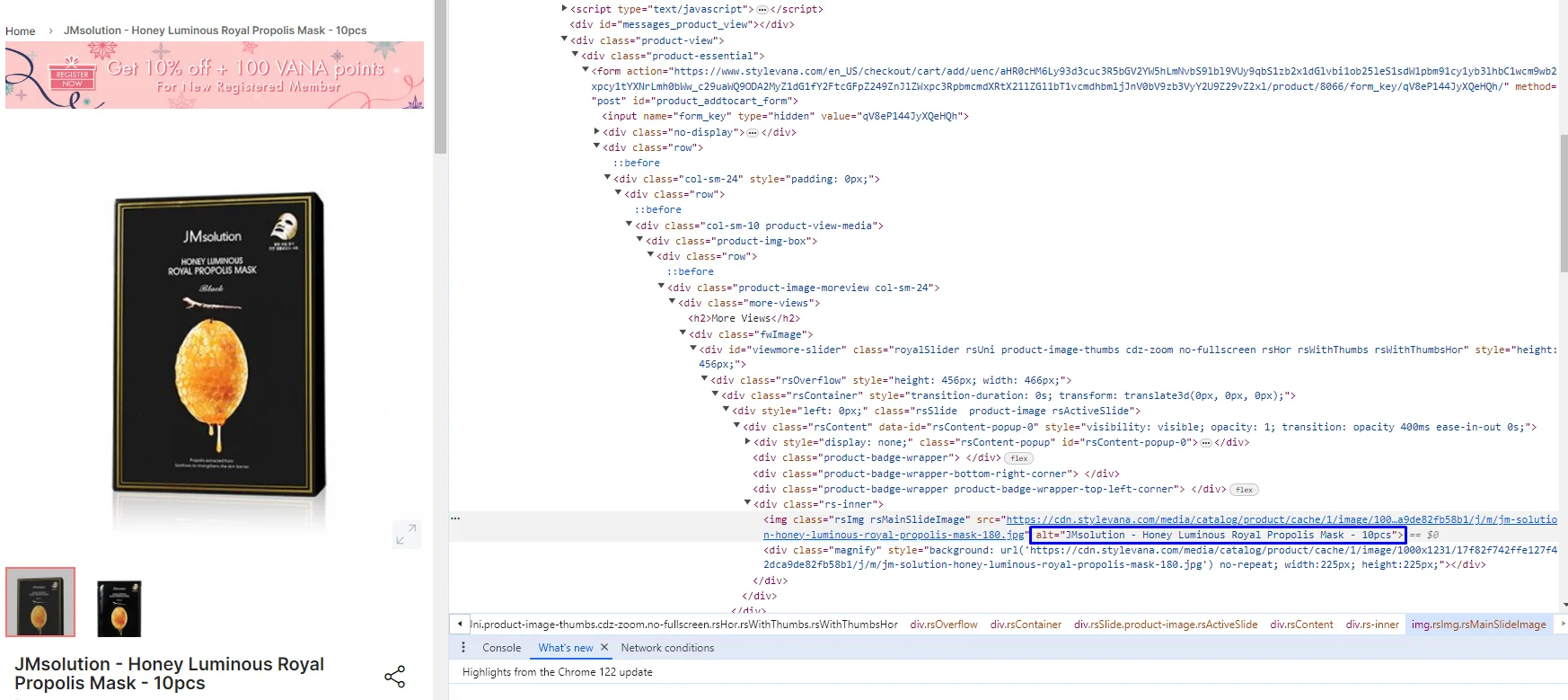
Task: Click the h2 More Views element line
Action: point(744,318)
